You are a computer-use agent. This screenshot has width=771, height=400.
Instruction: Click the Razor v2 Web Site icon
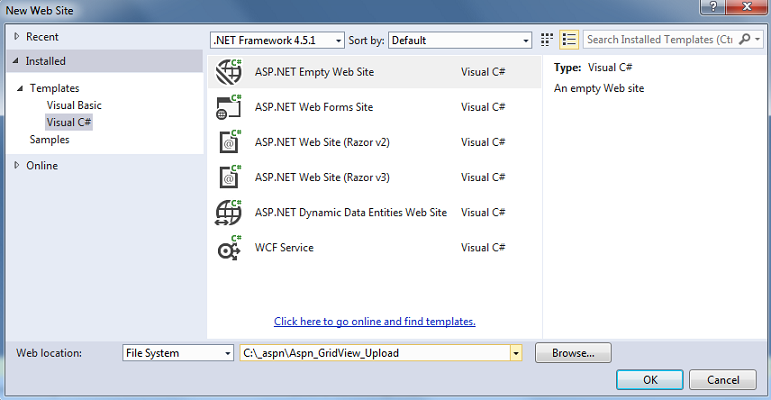[230, 142]
